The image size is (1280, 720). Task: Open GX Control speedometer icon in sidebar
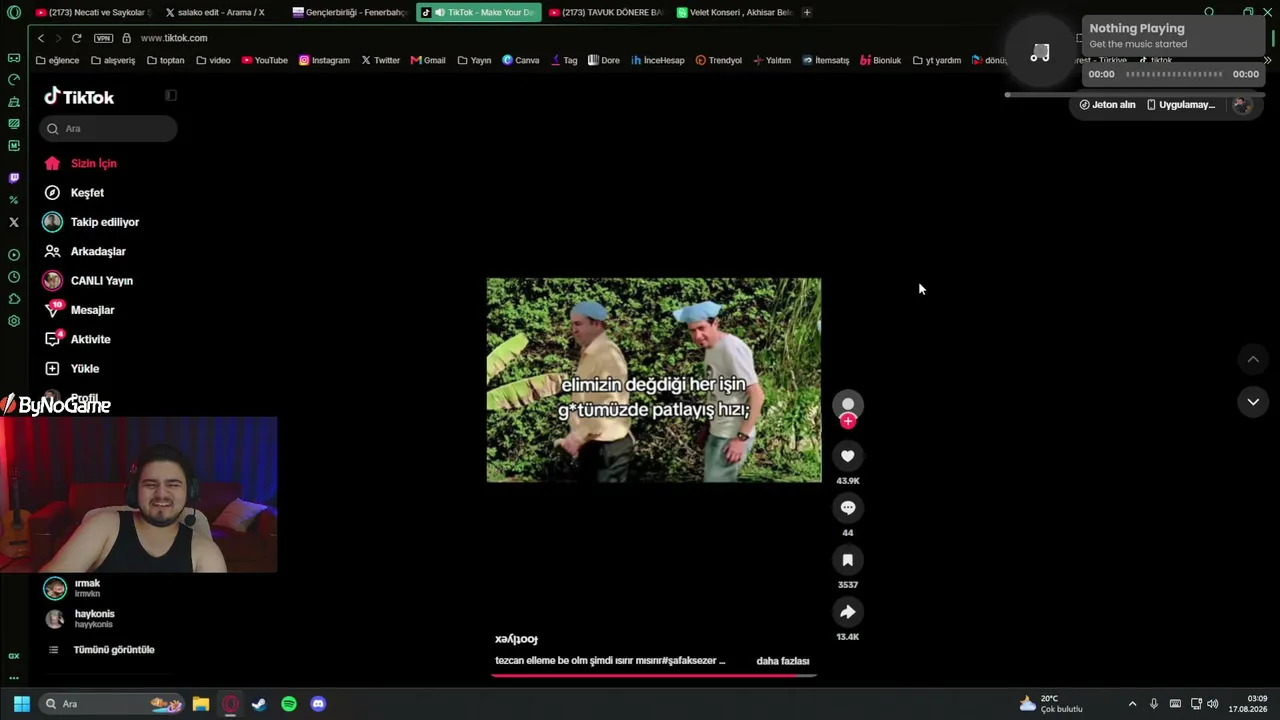[x=14, y=80]
